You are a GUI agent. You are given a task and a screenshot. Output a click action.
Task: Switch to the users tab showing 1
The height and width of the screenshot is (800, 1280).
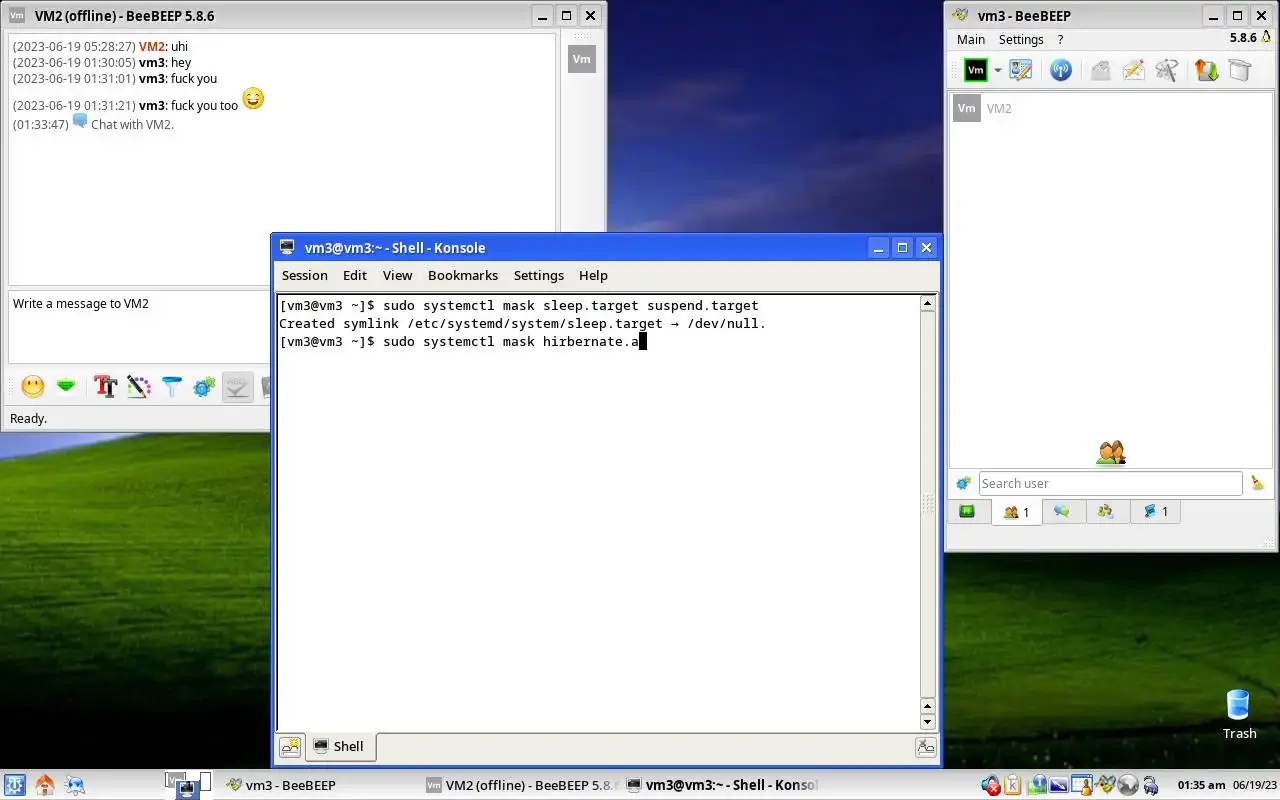[x=1016, y=512]
